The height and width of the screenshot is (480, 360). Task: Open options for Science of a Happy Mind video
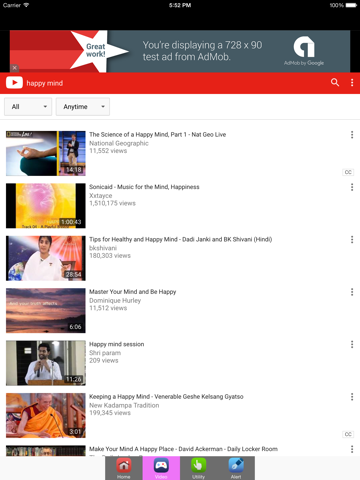pos(352,135)
